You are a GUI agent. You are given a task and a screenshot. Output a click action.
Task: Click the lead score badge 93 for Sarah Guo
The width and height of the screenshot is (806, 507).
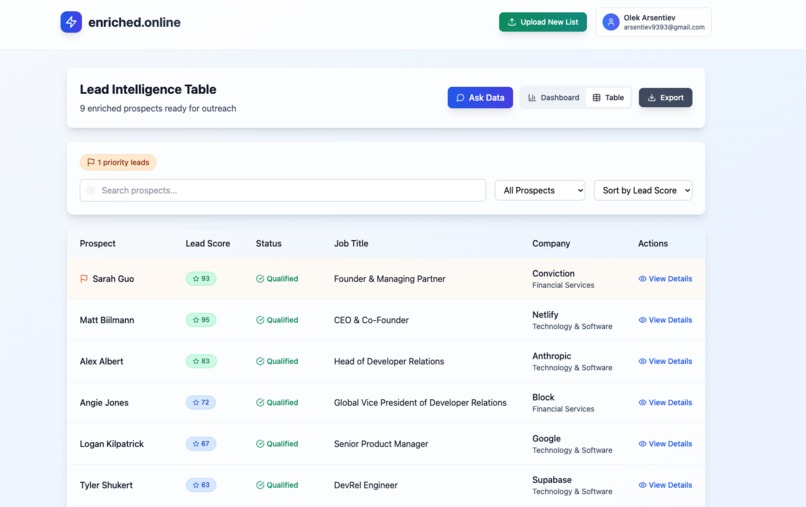click(201, 279)
